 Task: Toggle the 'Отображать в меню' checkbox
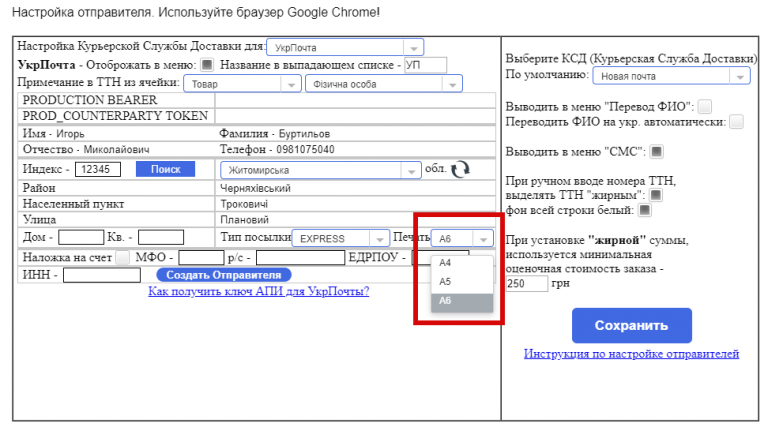click(207, 65)
